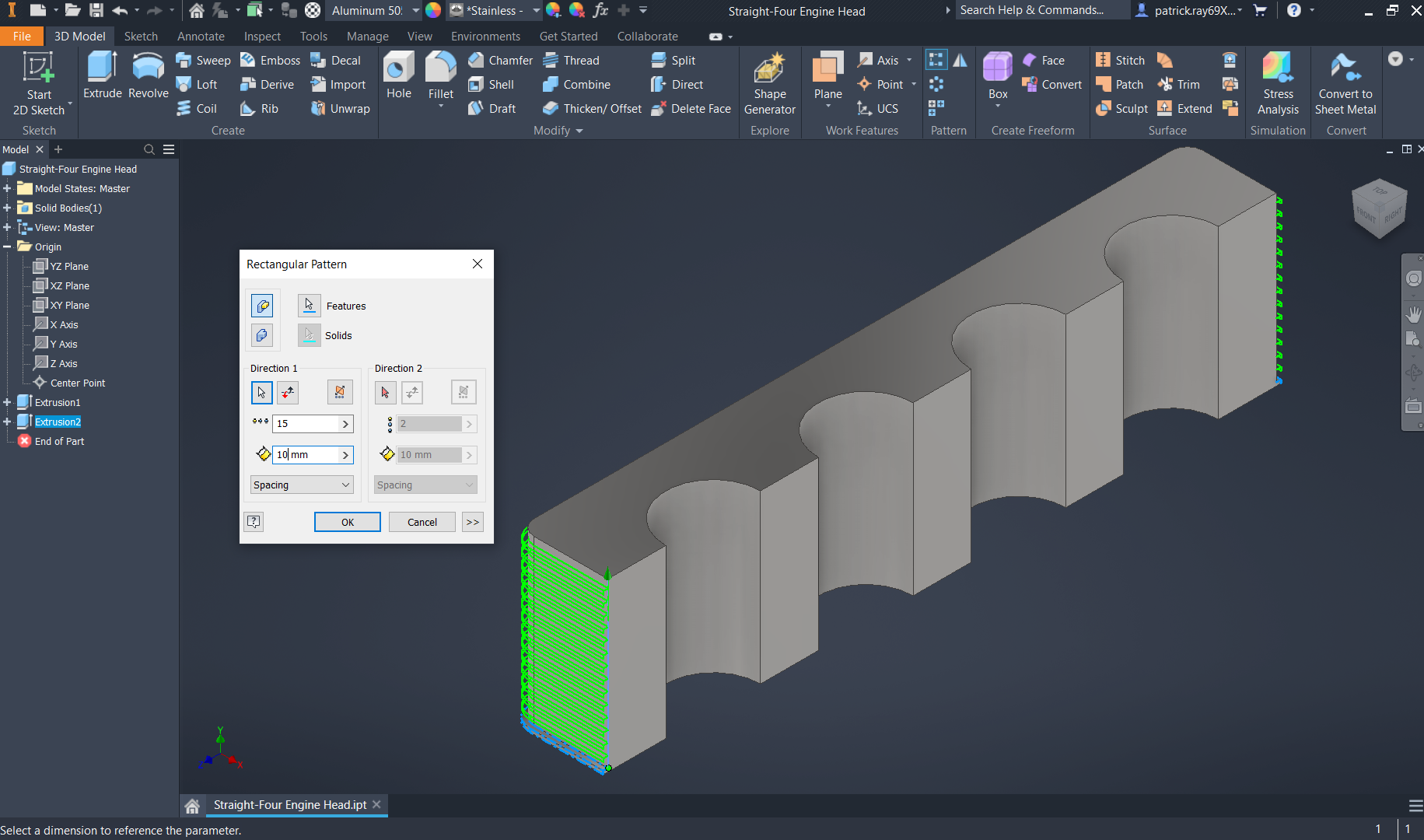Viewport: 1424px width, 840px height.
Task: Toggle pattern entire solid mode
Action: pyautogui.click(x=262, y=335)
